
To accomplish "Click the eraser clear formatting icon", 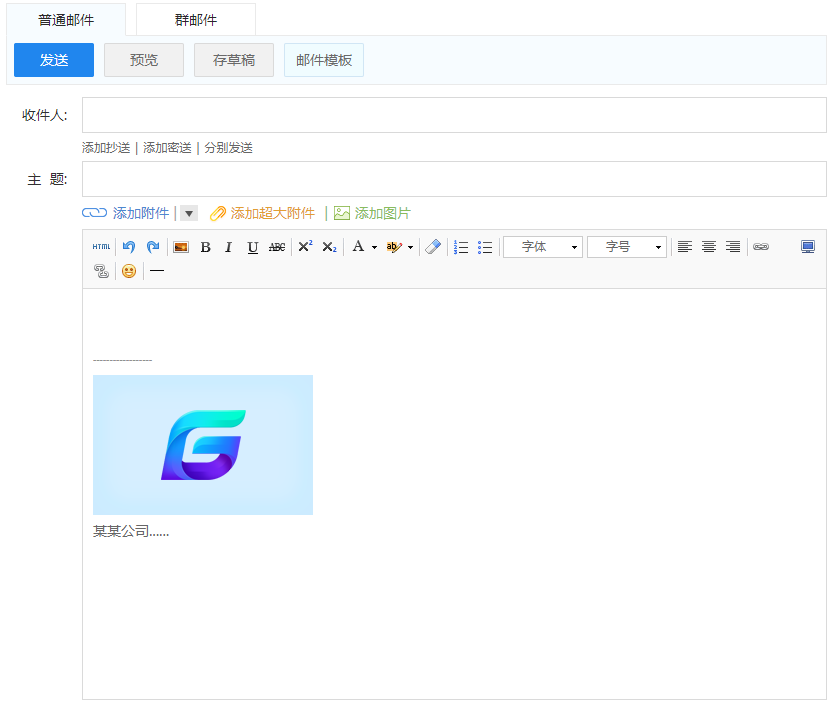I will (x=432, y=247).
